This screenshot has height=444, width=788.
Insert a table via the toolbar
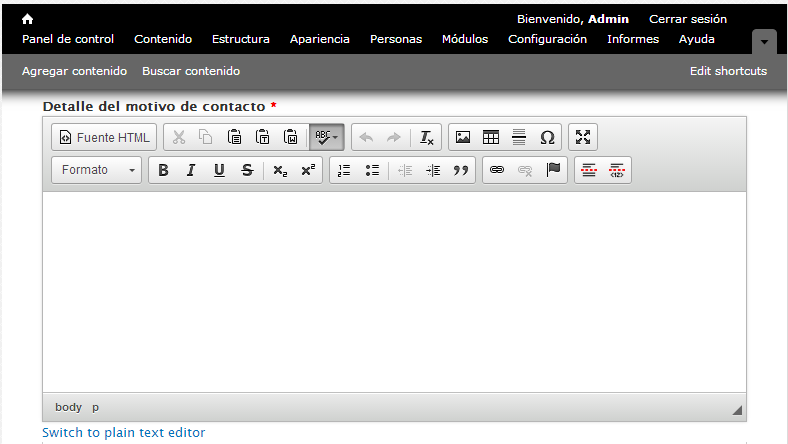tap(491, 137)
